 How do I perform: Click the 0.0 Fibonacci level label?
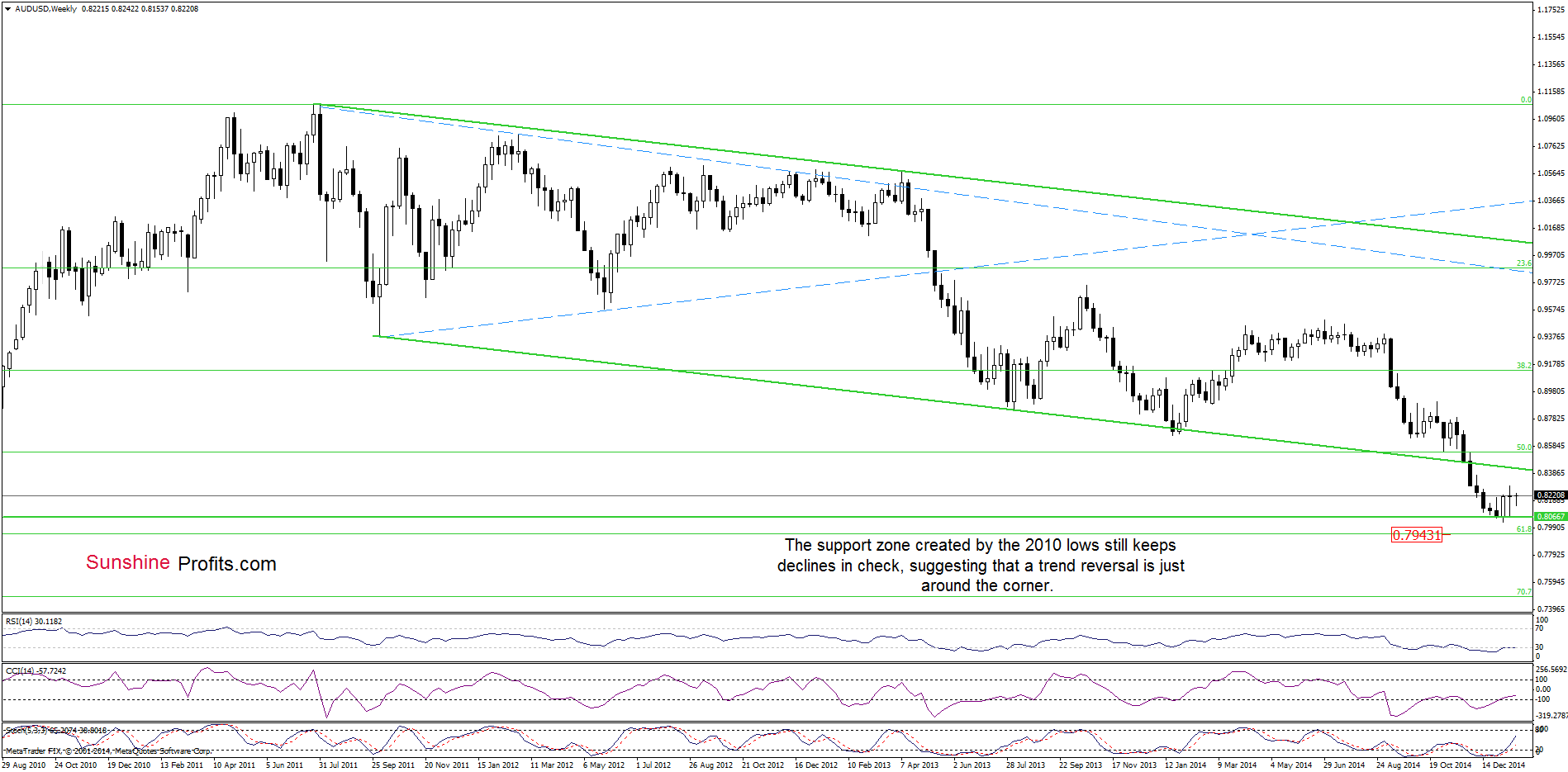point(1526,100)
